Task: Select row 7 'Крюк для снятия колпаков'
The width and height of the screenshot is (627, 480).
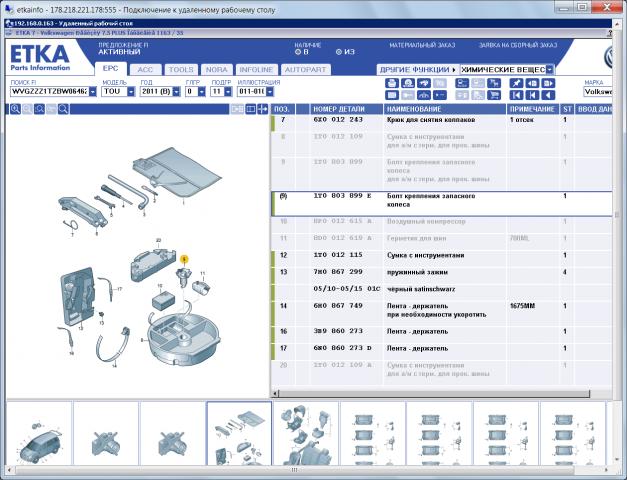Action: [x=441, y=123]
